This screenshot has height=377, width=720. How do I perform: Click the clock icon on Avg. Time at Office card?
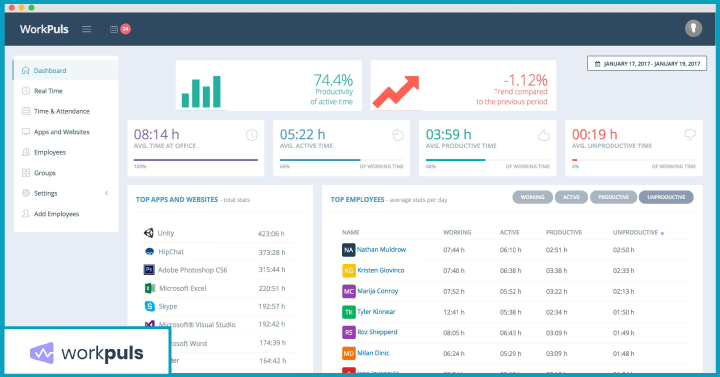(252, 135)
